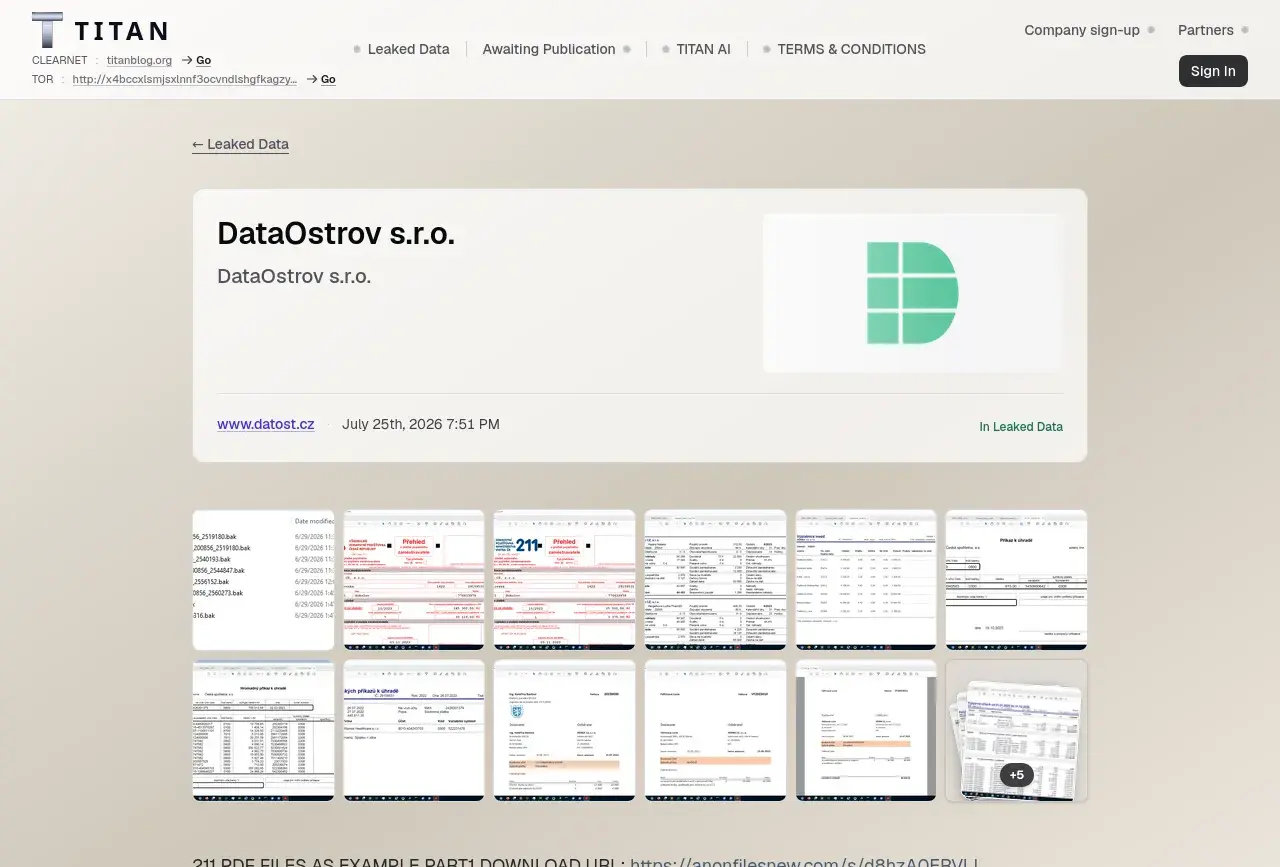Open the stacked documents '+5' thumbnail
Image resolution: width=1280 pixels, height=867 pixels.
point(1016,730)
